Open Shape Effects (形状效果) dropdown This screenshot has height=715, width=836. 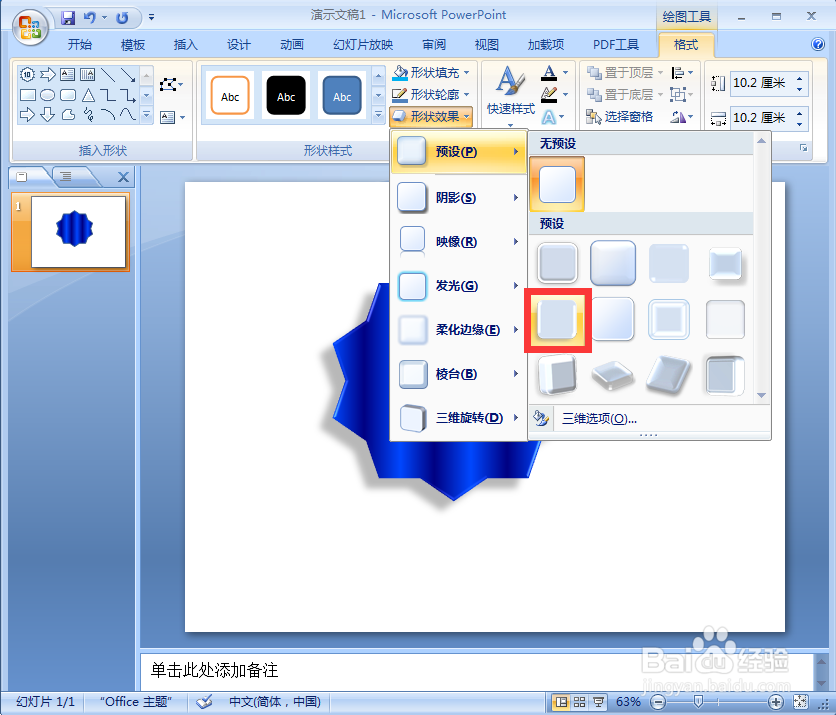coord(431,116)
